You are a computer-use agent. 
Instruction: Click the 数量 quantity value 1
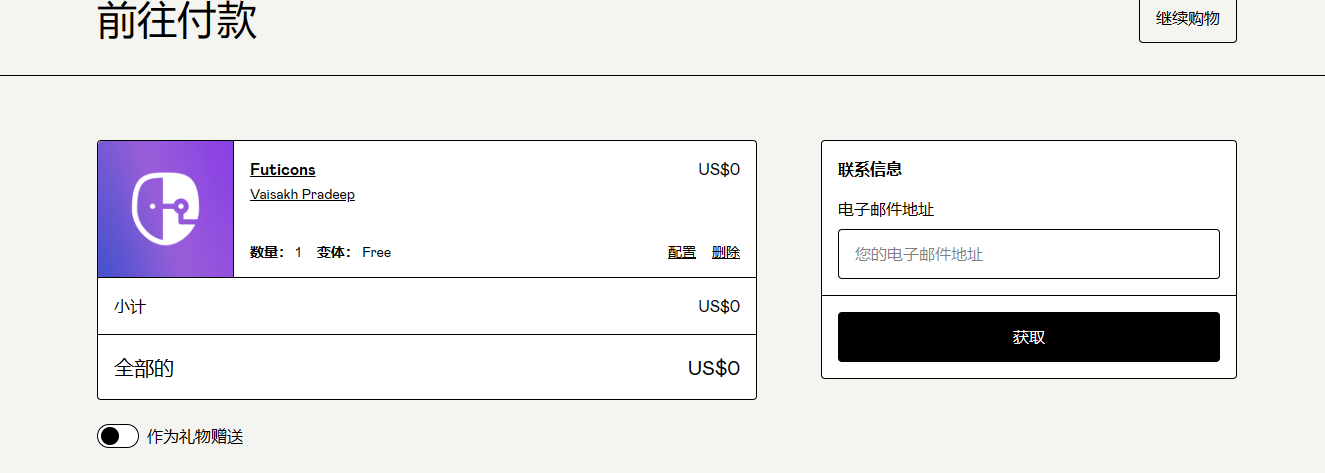298,252
